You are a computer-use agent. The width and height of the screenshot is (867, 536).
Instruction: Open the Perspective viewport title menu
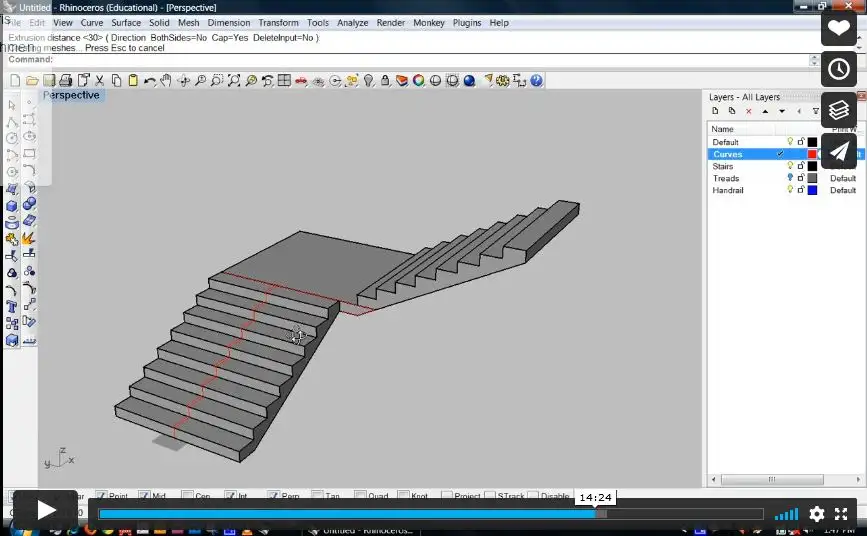pos(71,95)
